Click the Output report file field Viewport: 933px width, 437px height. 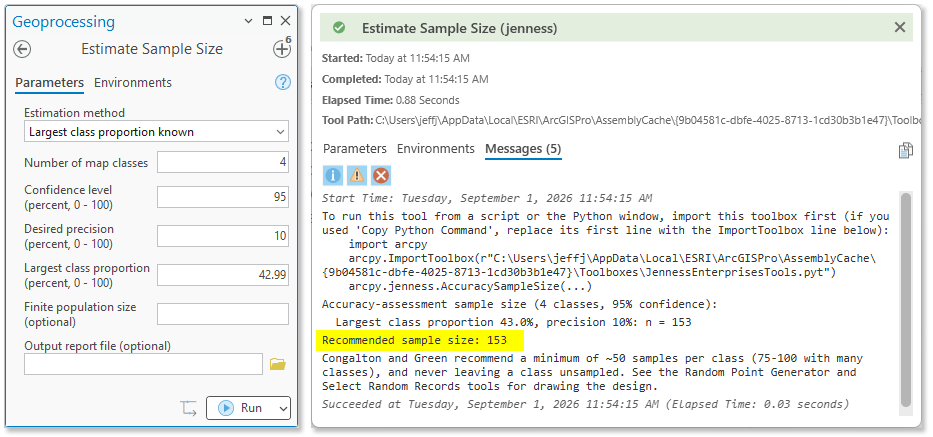click(x=143, y=364)
